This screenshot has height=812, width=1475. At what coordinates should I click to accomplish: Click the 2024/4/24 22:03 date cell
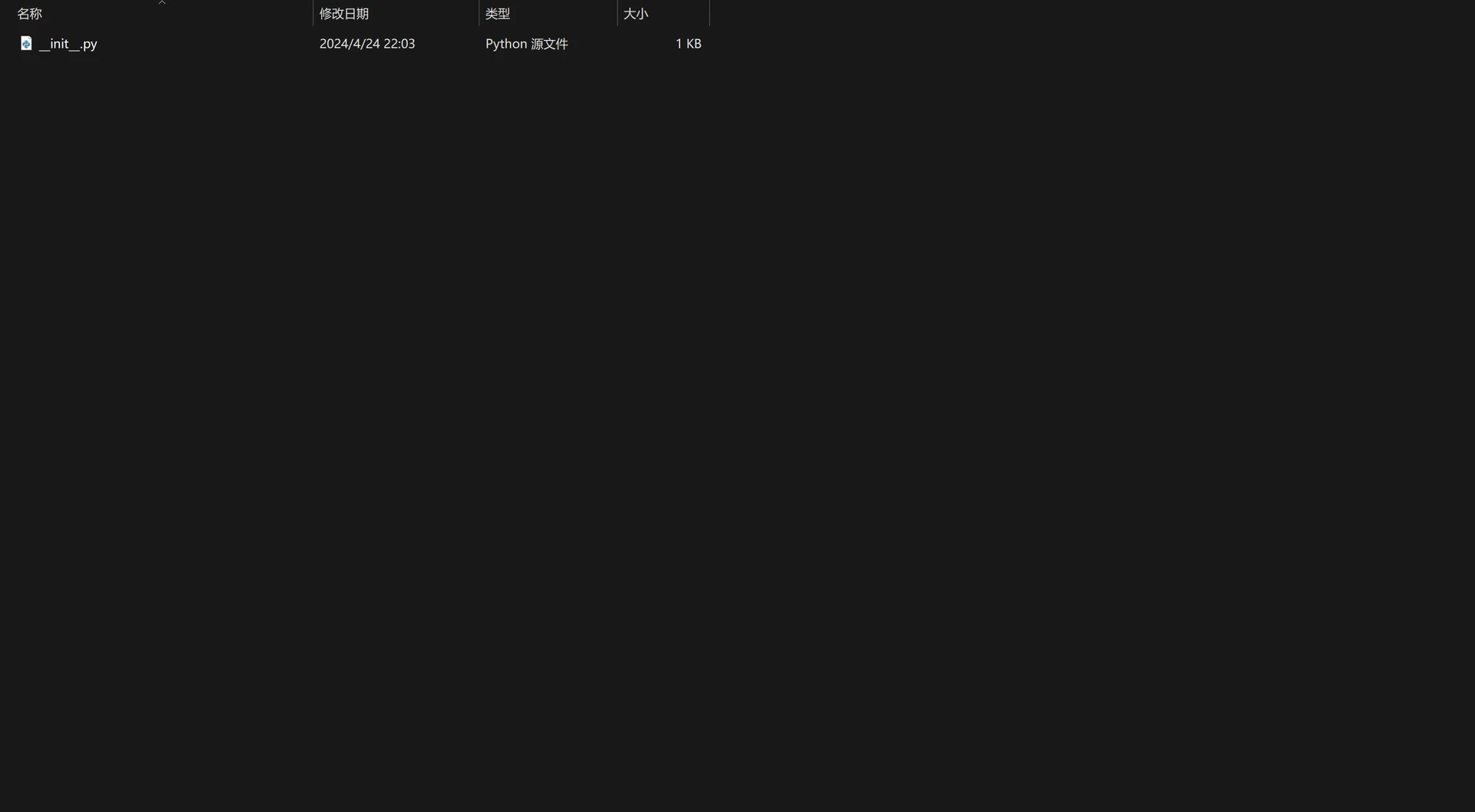pyautogui.click(x=367, y=44)
